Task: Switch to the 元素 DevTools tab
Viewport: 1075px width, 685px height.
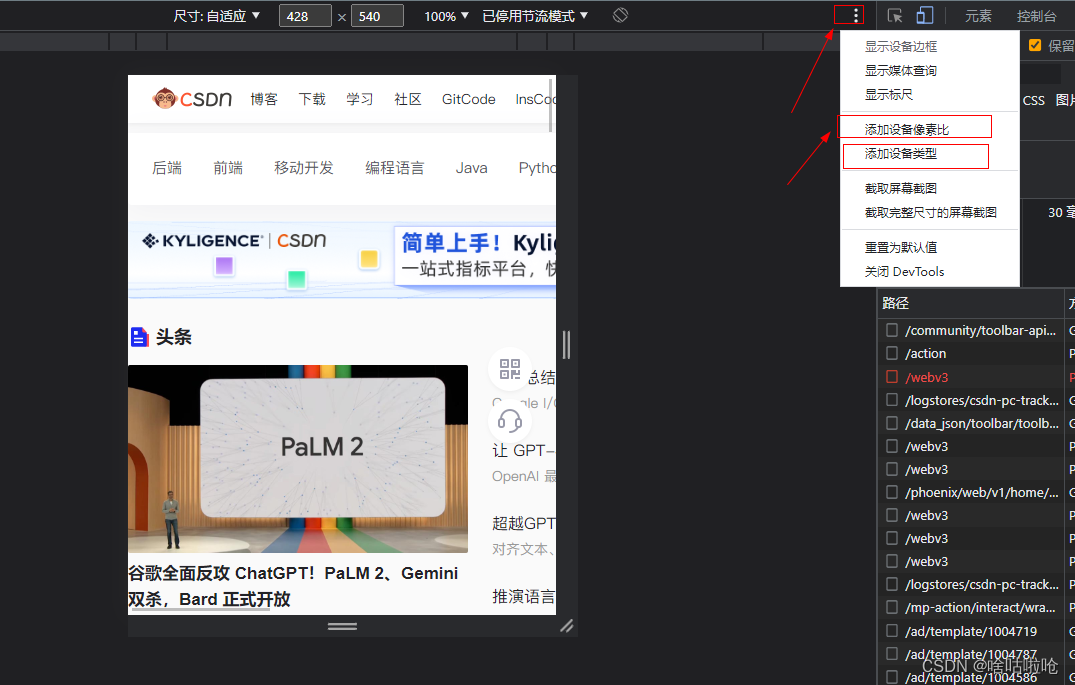Action: pos(978,16)
